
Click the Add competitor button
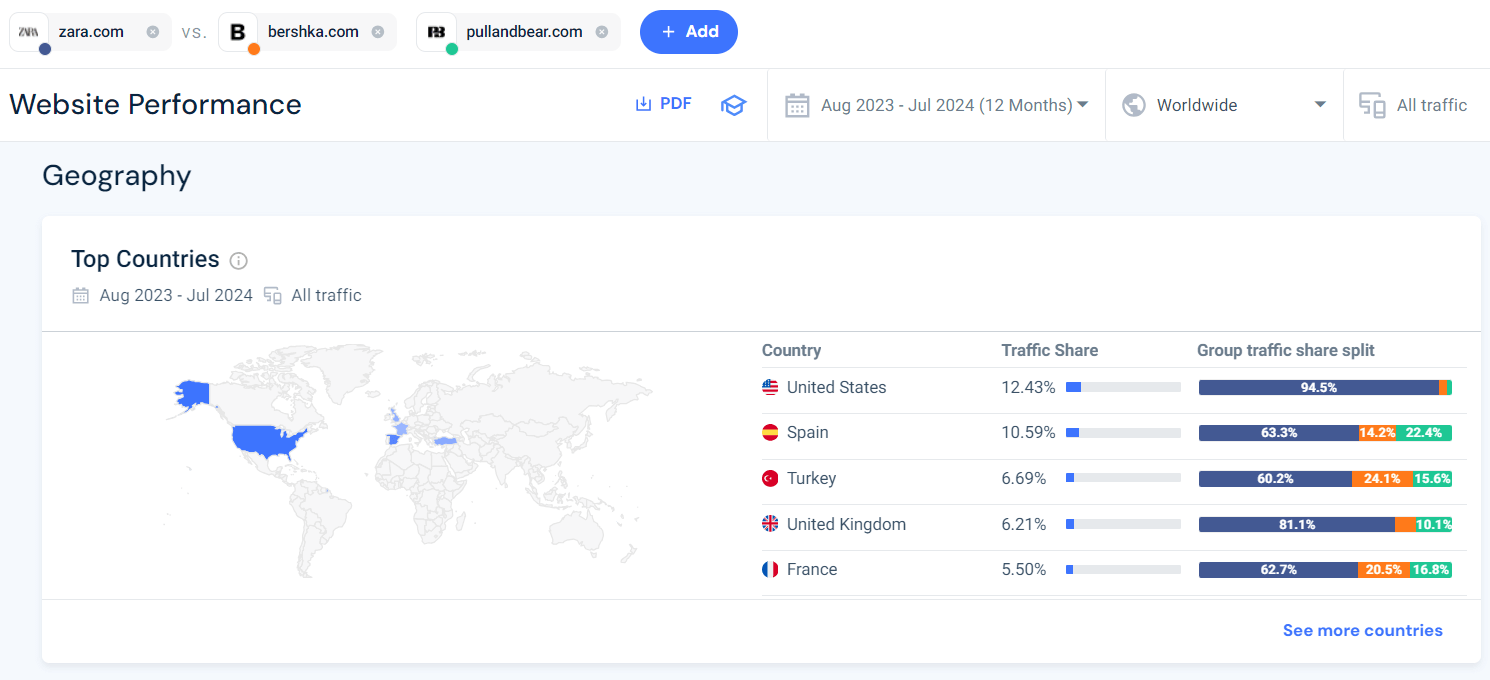tap(689, 32)
